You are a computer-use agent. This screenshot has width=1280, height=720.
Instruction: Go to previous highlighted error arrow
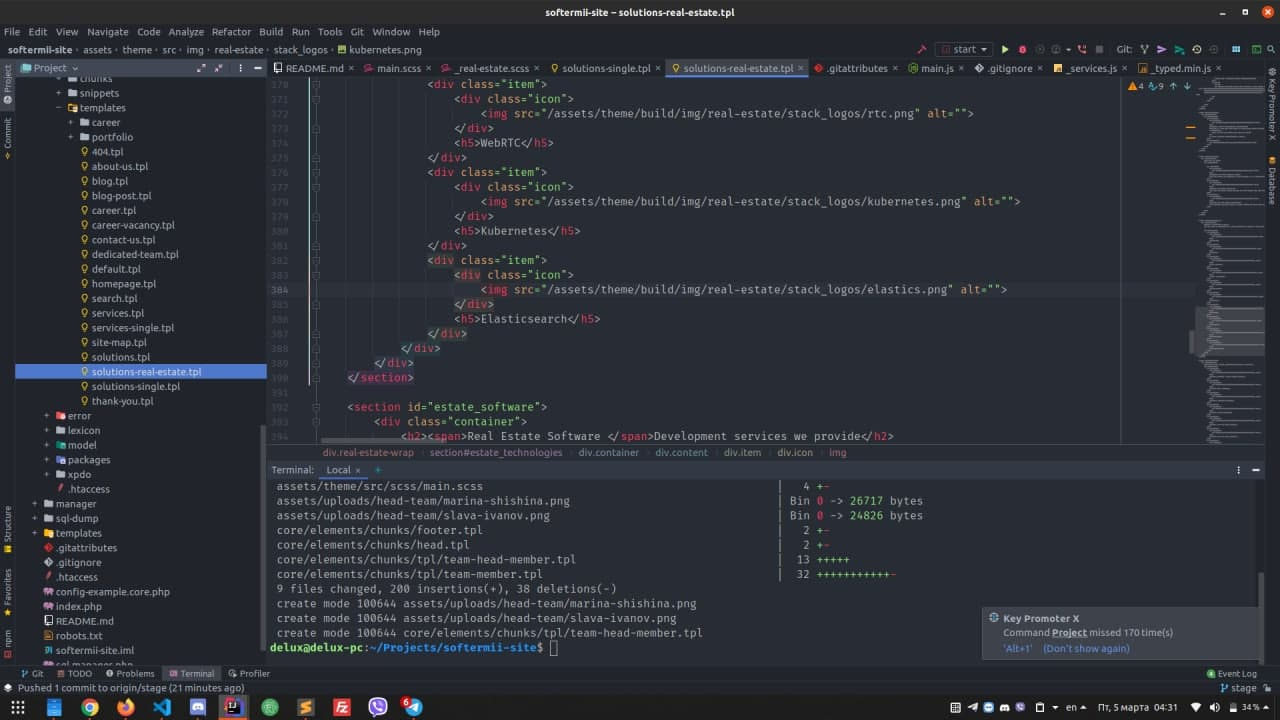click(1173, 87)
